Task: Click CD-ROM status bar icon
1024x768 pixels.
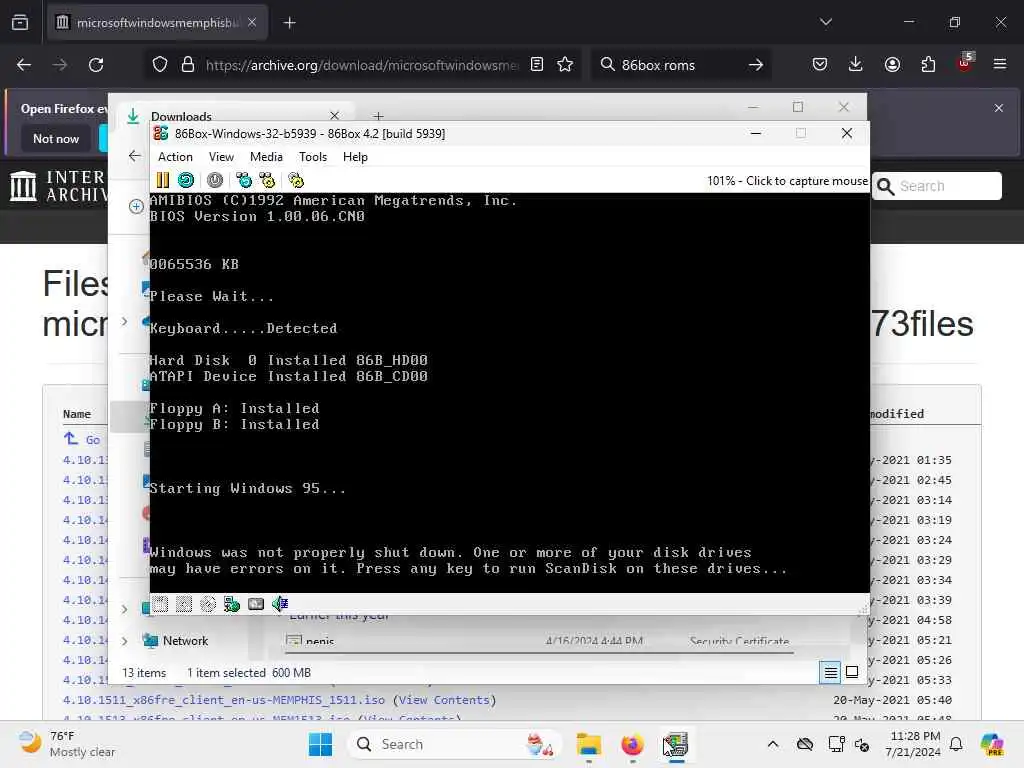Action: pyautogui.click(x=208, y=604)
